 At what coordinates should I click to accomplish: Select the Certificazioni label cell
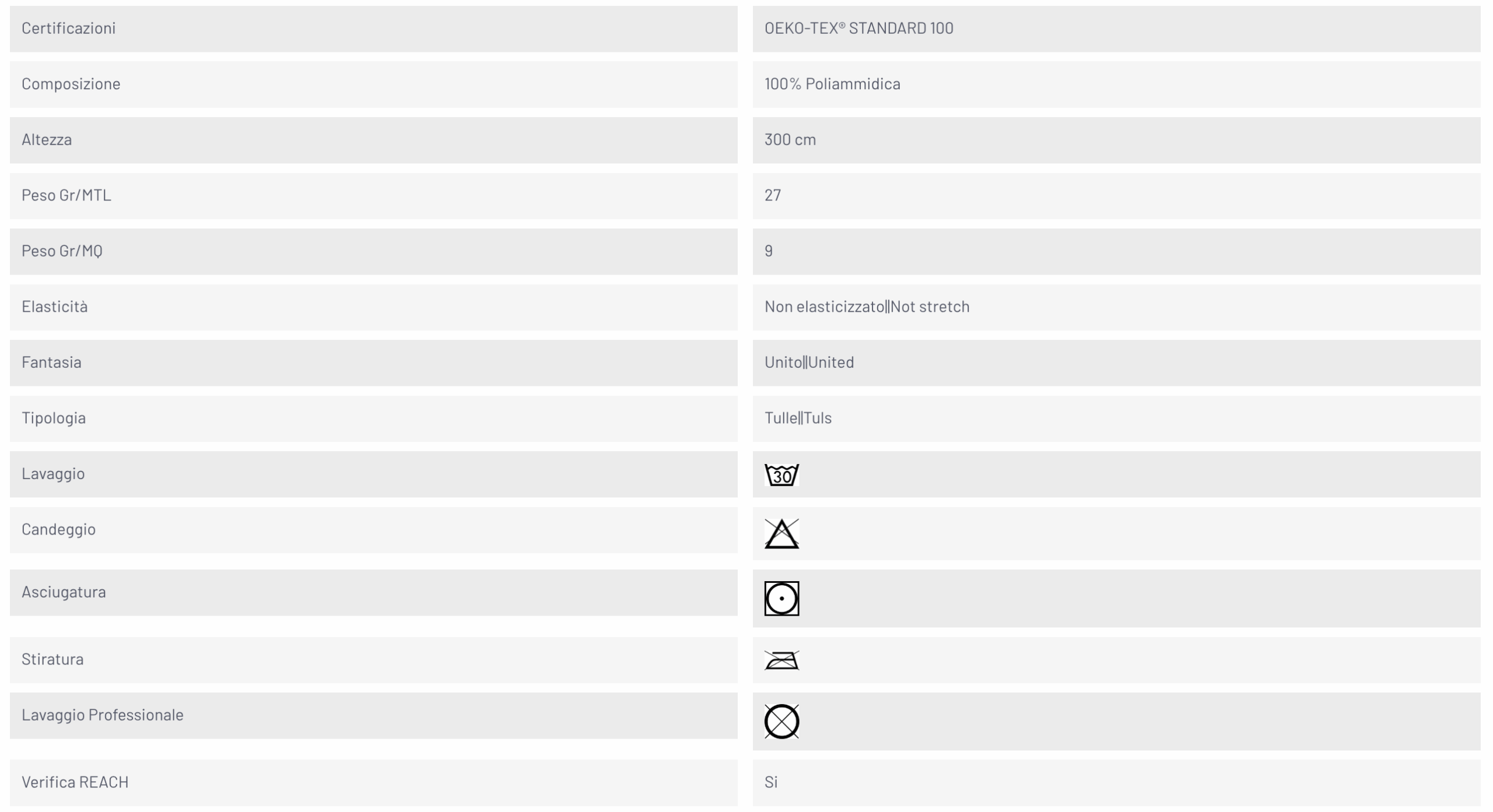373,29
